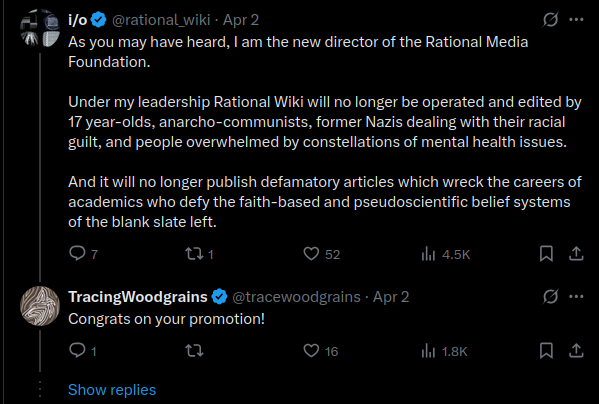Share the i/o tweet
This screenshot has height=404, width=599.
(576, 254)
